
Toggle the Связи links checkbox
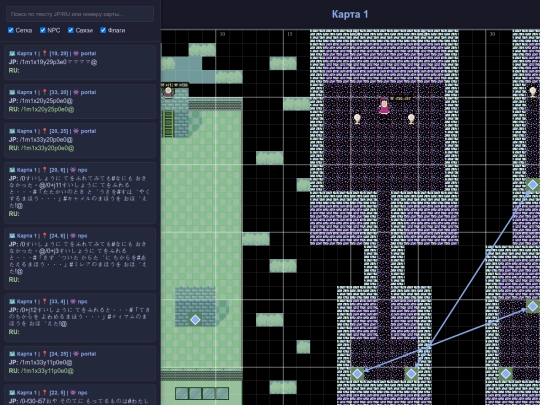[71, 30]
